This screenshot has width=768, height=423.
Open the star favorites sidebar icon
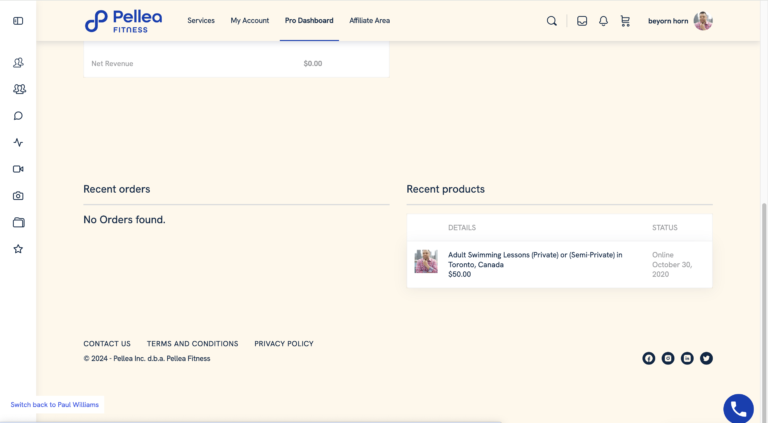point(18,249)
